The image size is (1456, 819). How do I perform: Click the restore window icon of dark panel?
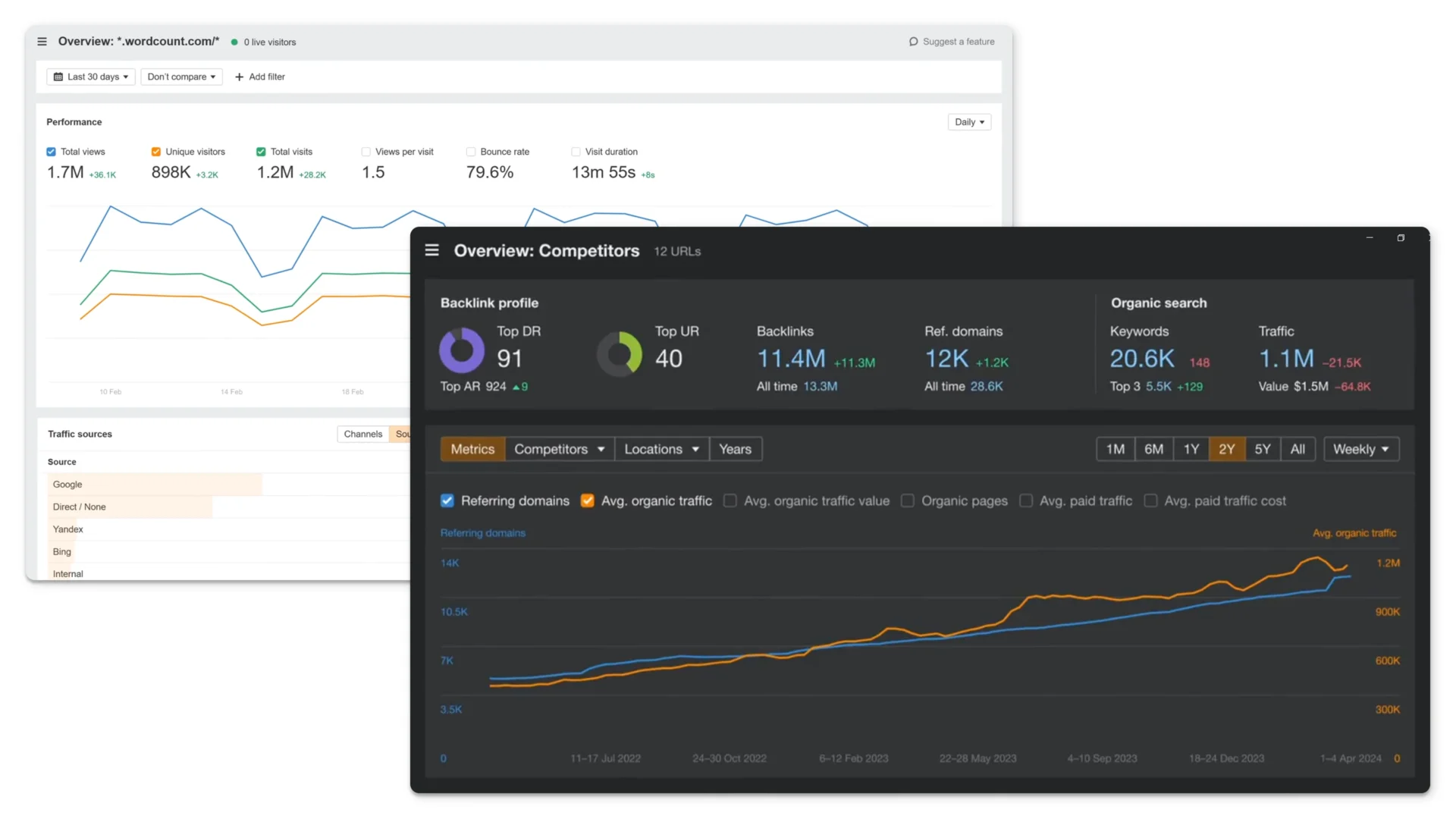coord(1401,238)
